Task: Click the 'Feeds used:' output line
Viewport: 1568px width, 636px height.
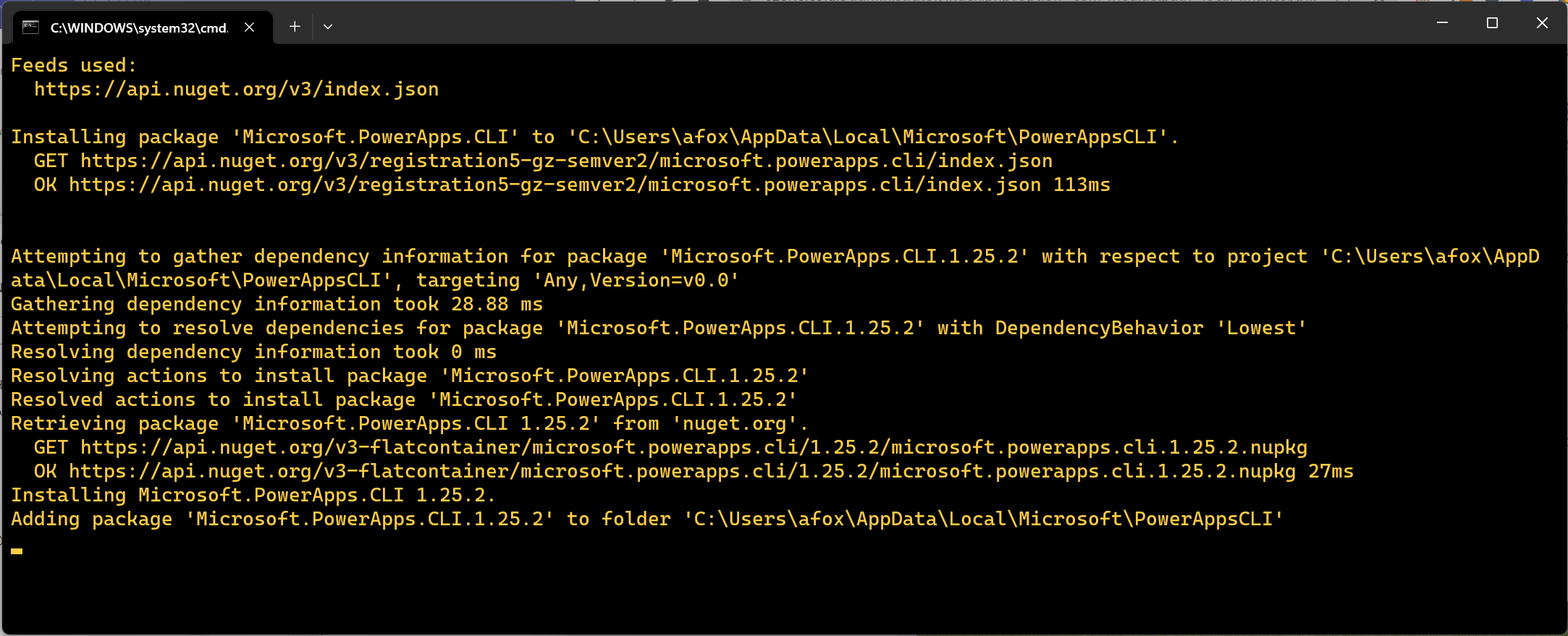Action: tap(74, 66)
